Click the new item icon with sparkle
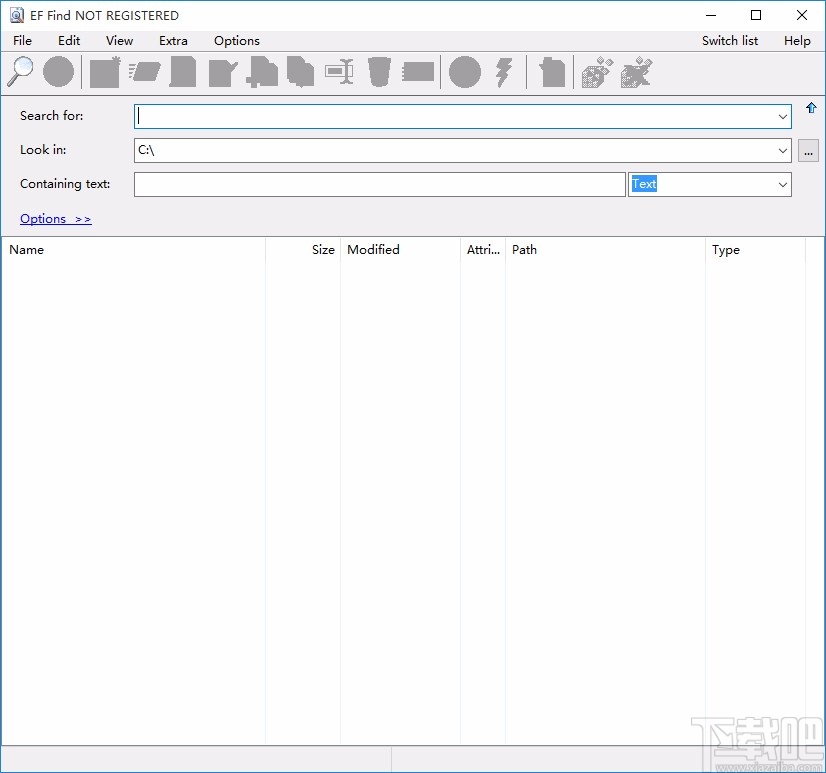 point(104,72)
